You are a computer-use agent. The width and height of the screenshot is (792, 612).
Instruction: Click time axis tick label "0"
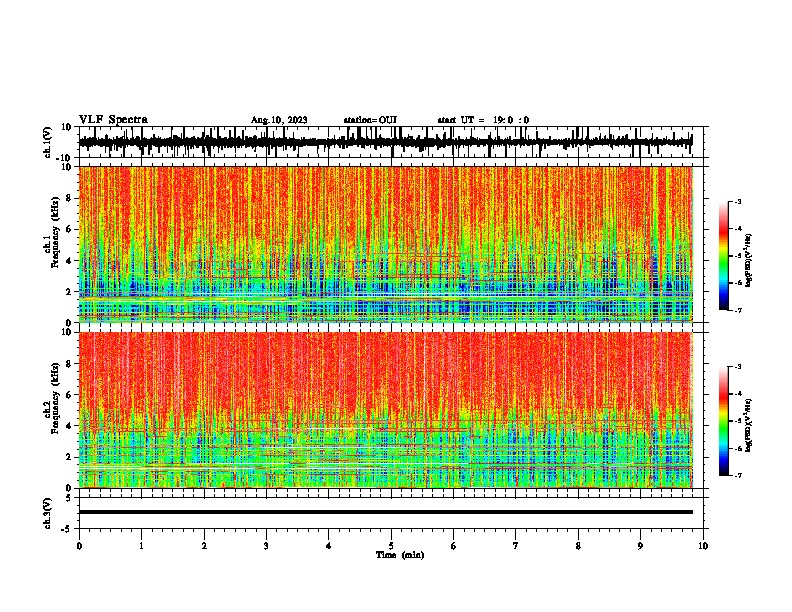coord(79,546)
